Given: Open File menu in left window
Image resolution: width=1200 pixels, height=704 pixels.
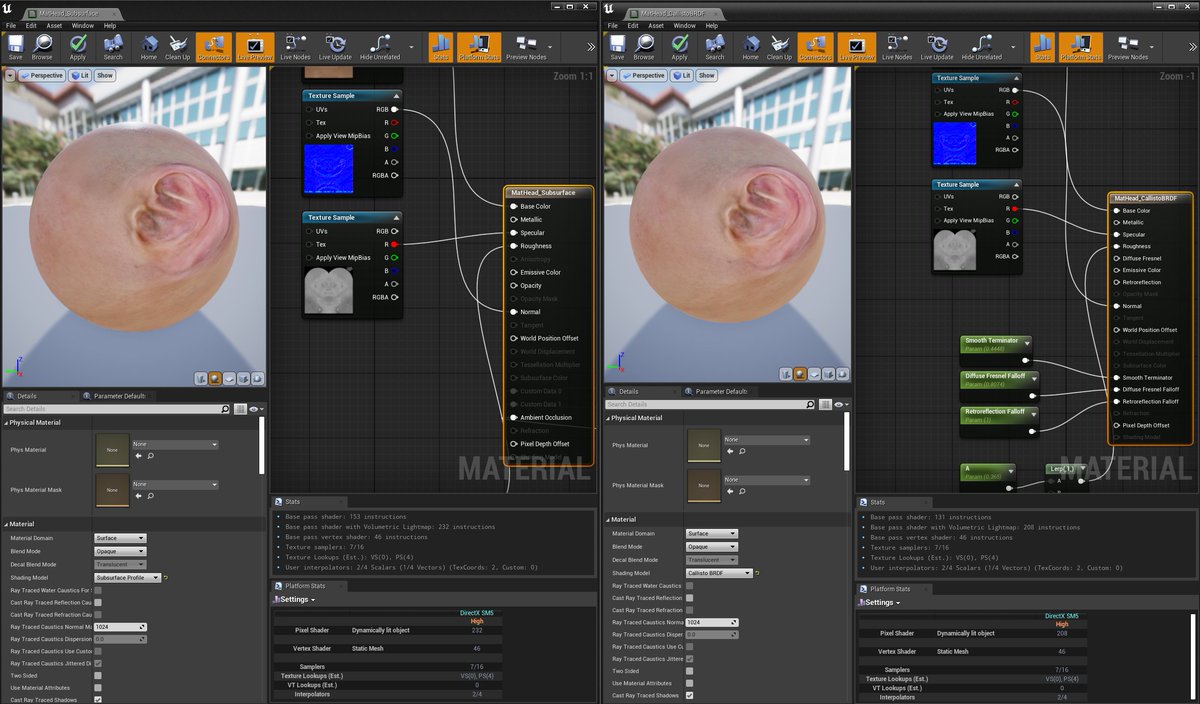Looking at the screenshot, I should pos(10,25).
